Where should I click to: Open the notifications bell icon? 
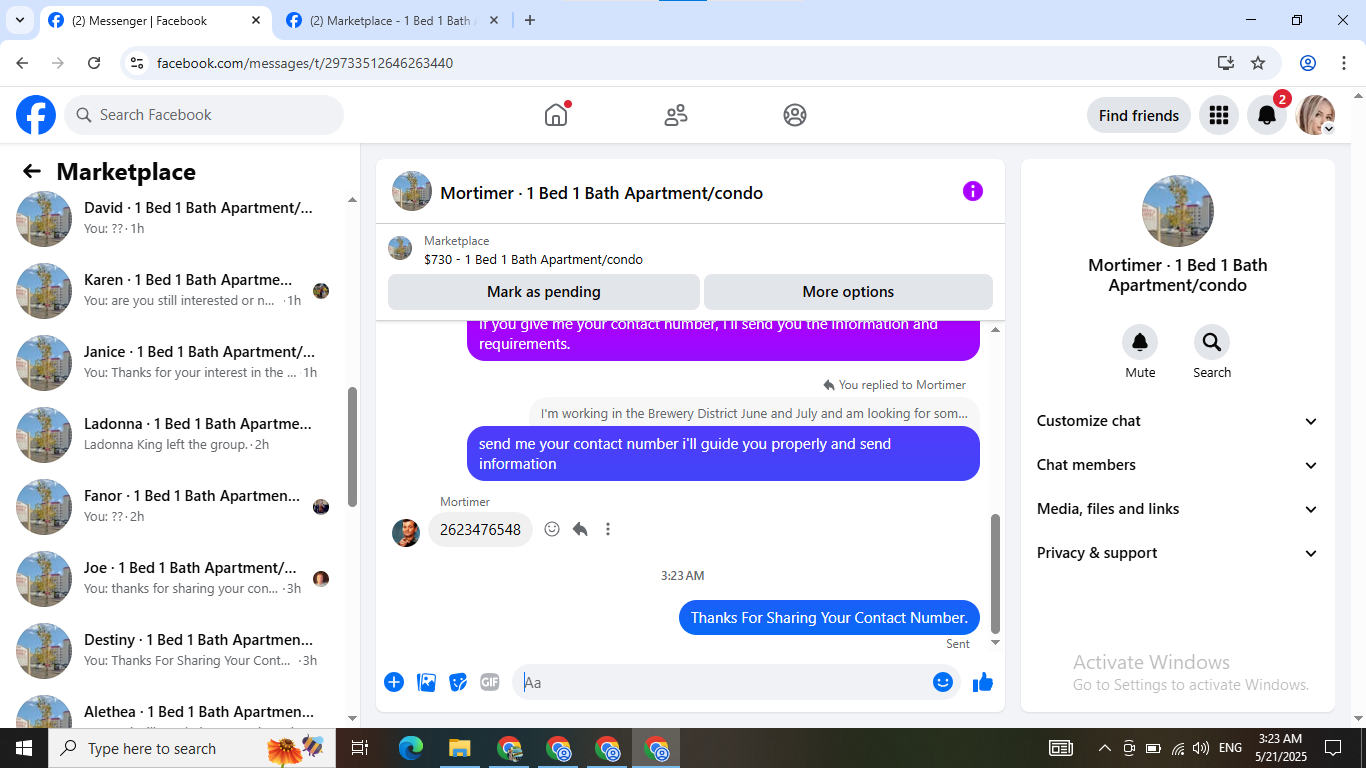tap(1267, 115)
